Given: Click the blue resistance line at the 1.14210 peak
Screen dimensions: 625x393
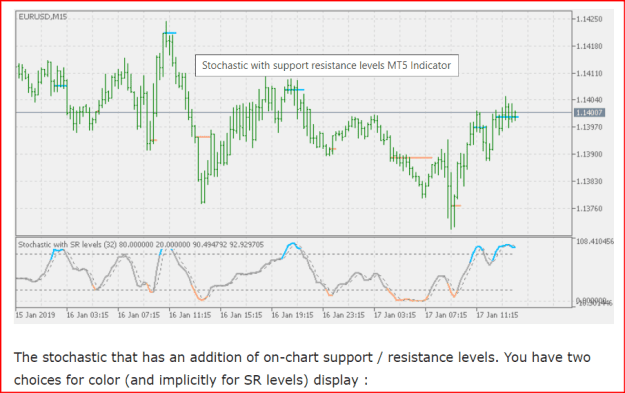Looking at the screenshot, I should click(169, 33).
